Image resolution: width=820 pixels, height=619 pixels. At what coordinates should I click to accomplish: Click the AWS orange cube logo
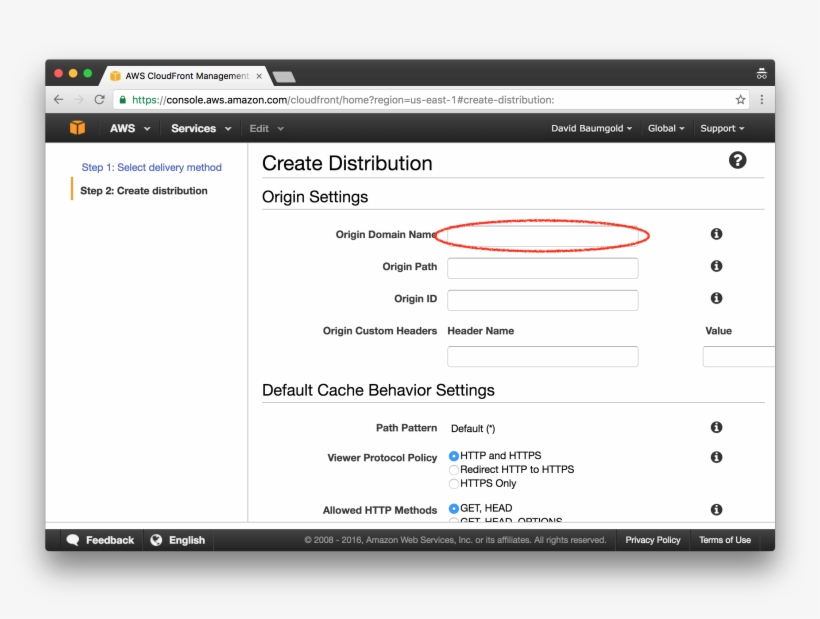(77, 128)
